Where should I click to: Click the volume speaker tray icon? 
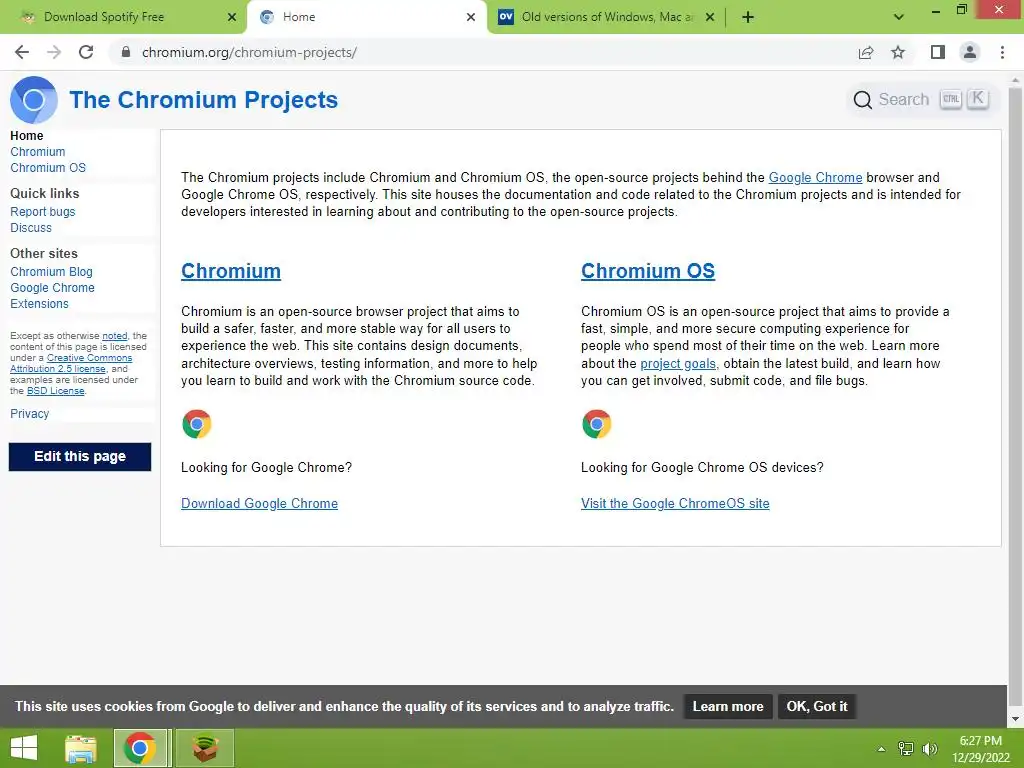(x=929, y=748)
